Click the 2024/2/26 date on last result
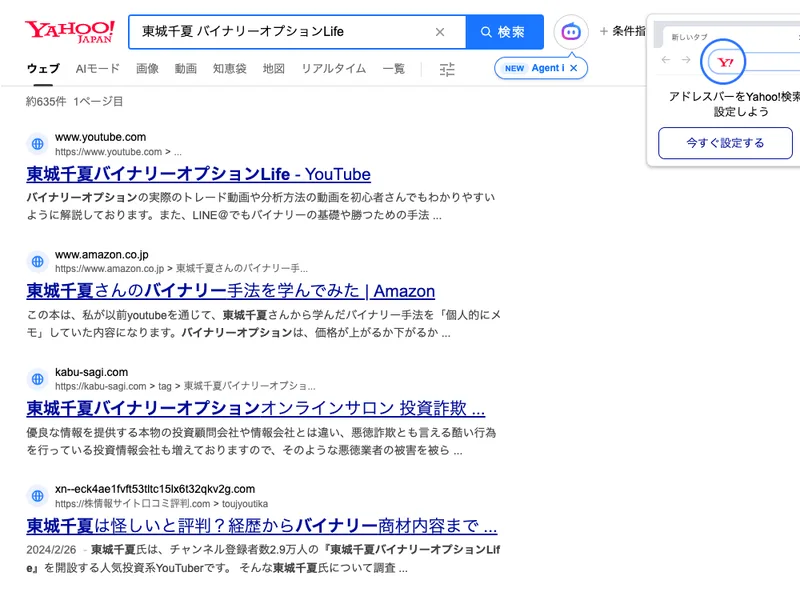 point(51,550)
